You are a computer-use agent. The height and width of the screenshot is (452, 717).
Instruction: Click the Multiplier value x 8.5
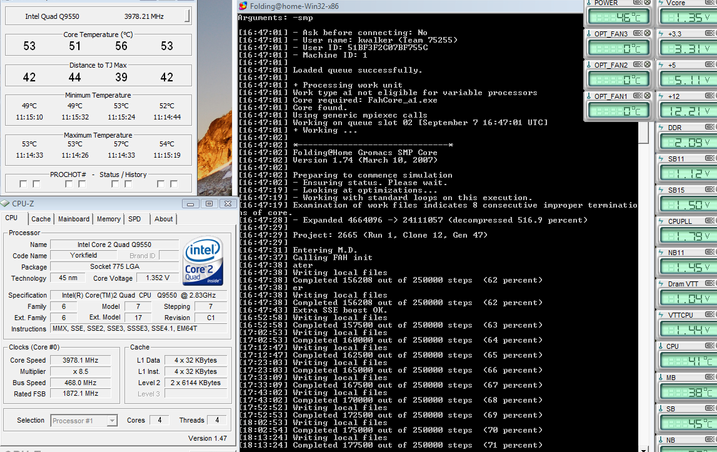80,371
